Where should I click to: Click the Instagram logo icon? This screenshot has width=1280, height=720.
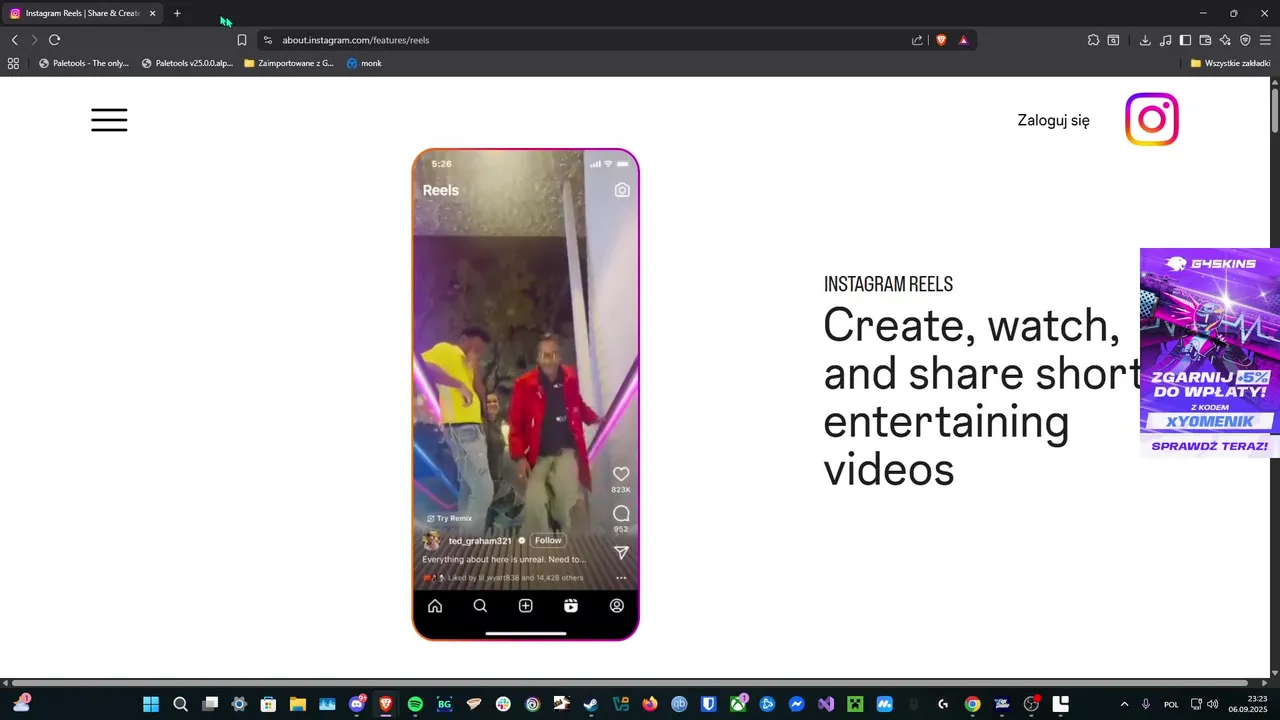coord(1152,120)
